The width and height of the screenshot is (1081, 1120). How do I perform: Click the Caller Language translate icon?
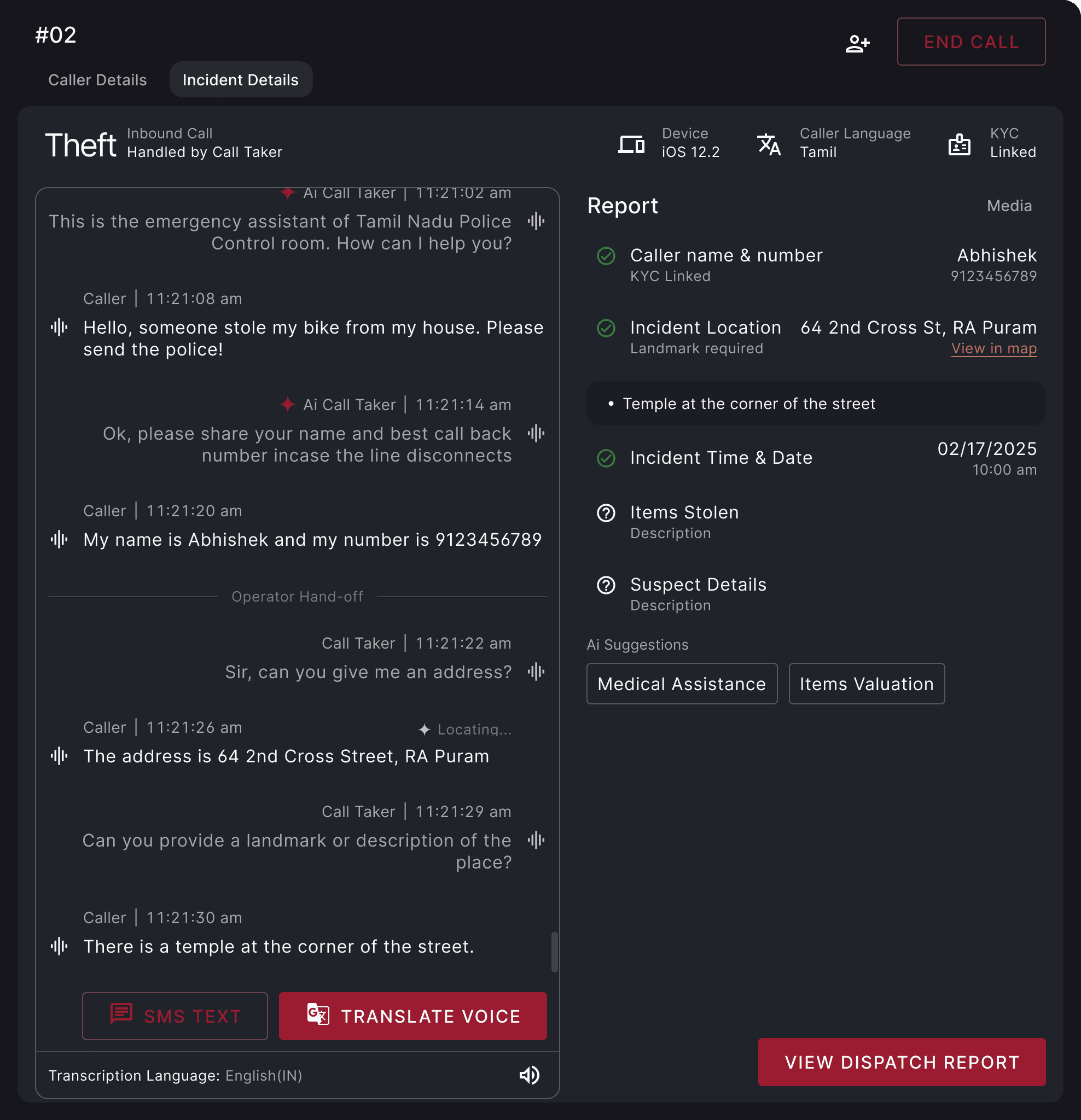pos(769,144)
